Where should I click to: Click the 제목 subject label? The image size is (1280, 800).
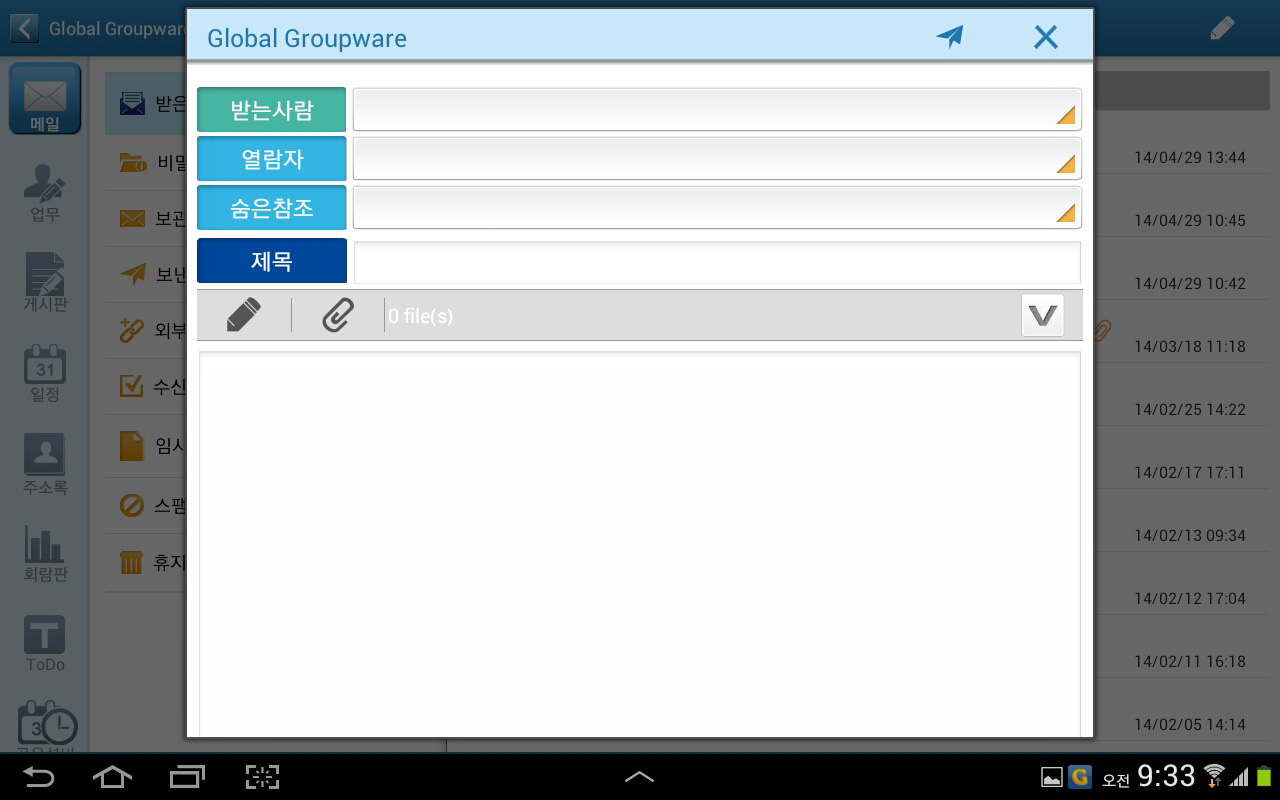coord(272,261)
